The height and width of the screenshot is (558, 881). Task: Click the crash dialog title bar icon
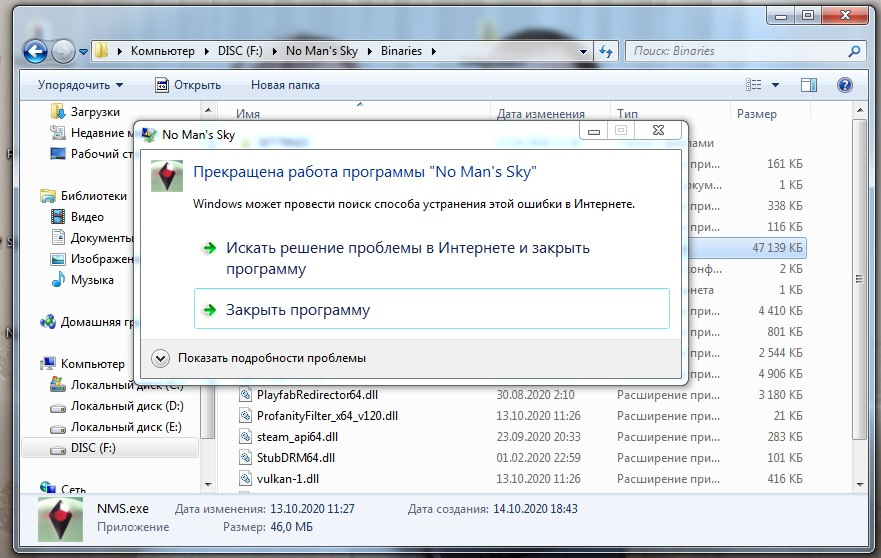[149, 135]
